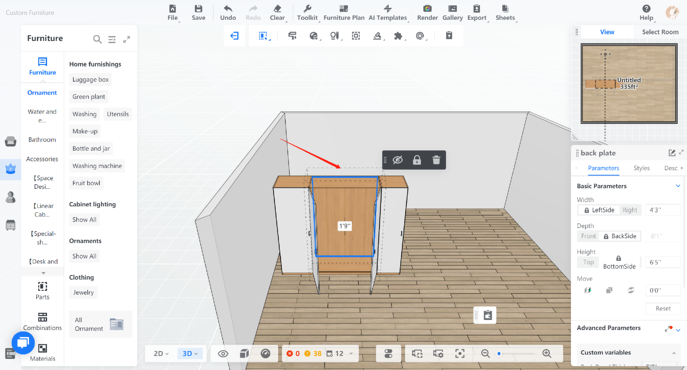Open AI Templates
The height and width of the screenshot is (370, 687).
[388, 13]
